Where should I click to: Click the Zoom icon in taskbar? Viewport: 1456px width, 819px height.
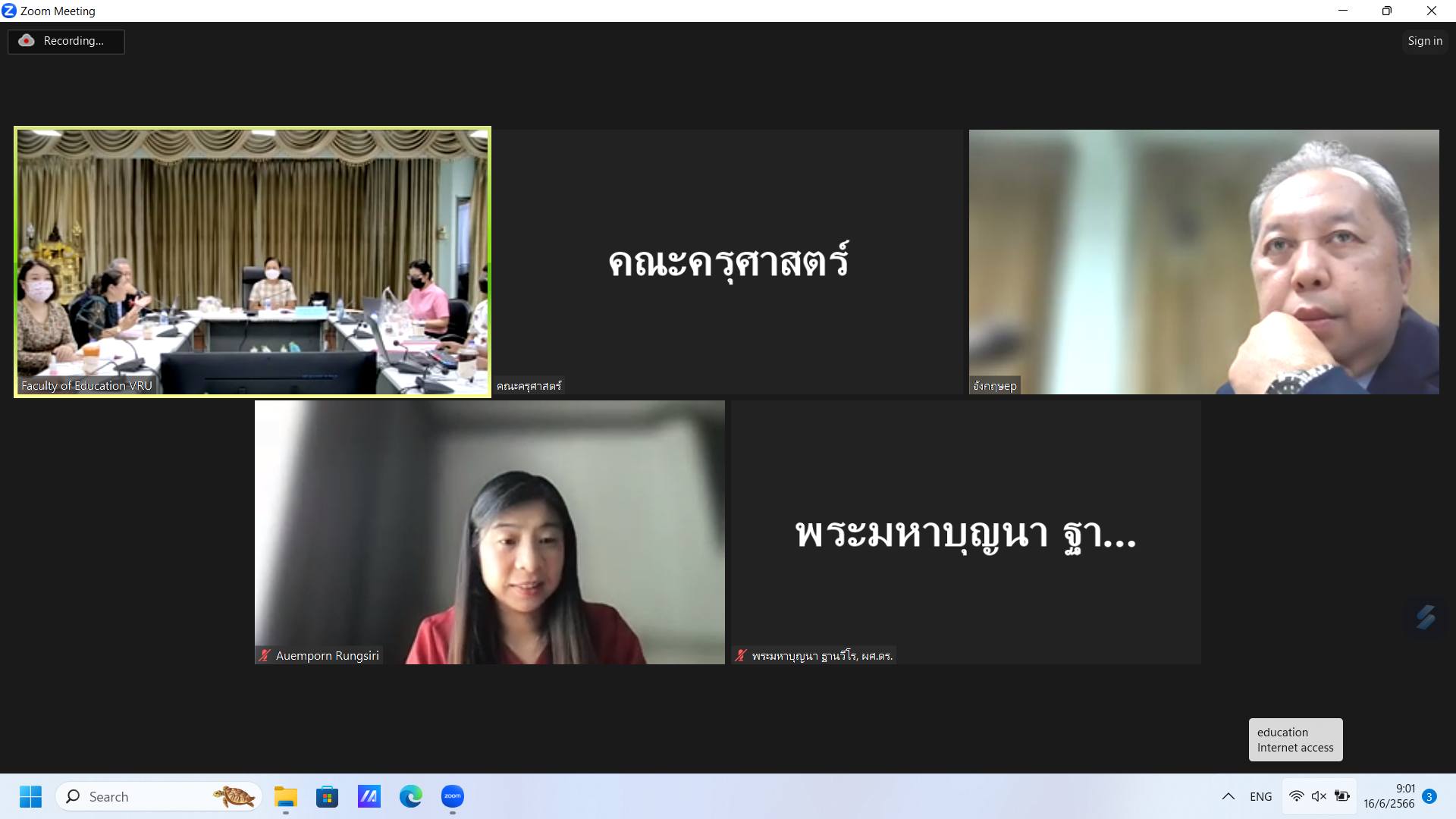[453, 796]
